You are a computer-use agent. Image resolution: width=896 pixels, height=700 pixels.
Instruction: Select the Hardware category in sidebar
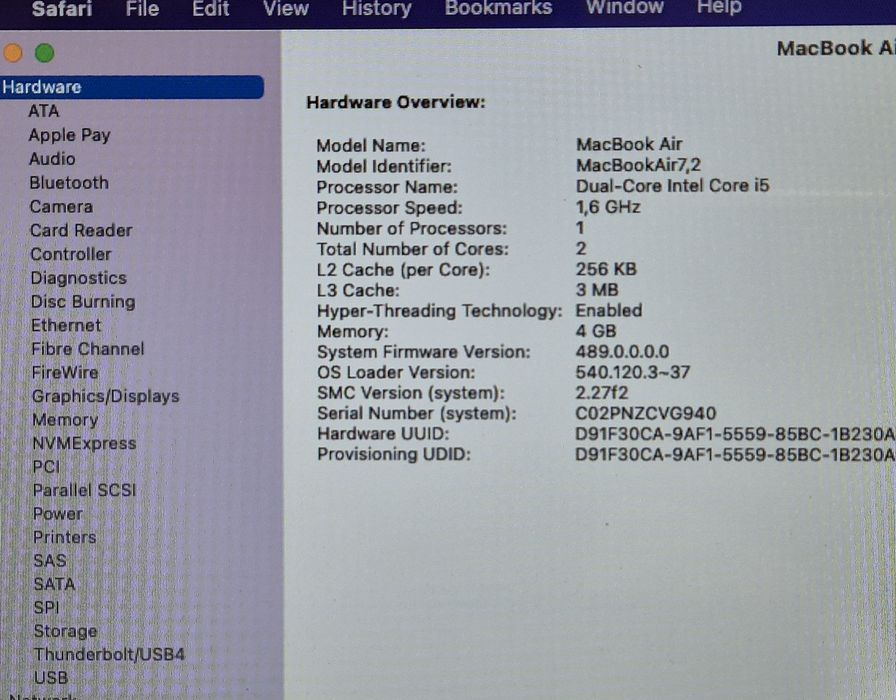click(131, 87)
